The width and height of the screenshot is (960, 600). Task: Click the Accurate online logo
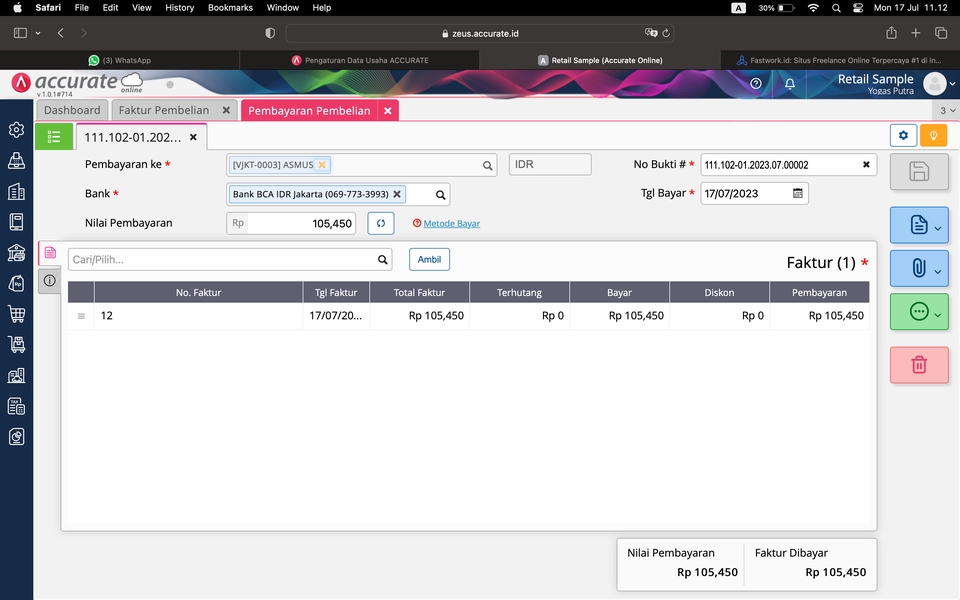(78, 83)
